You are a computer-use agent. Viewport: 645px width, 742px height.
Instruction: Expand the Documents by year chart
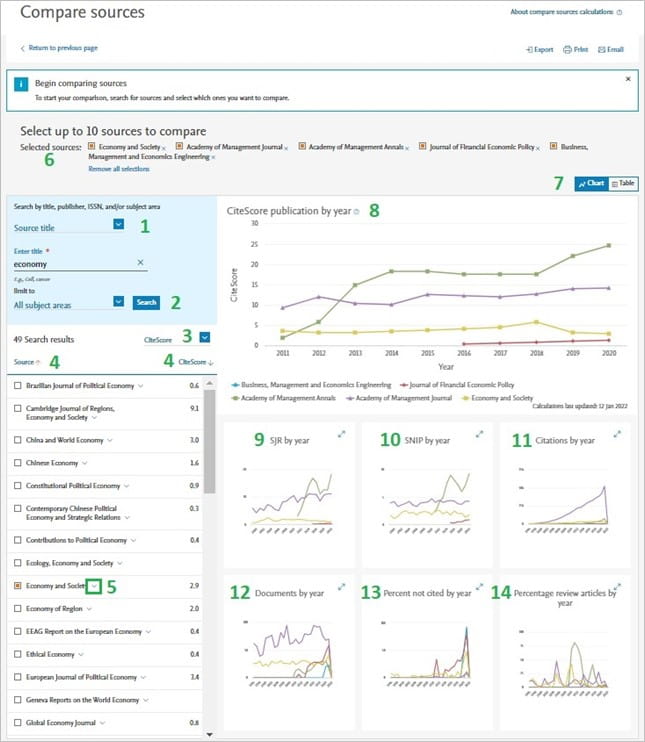click(x=341, y=587)
